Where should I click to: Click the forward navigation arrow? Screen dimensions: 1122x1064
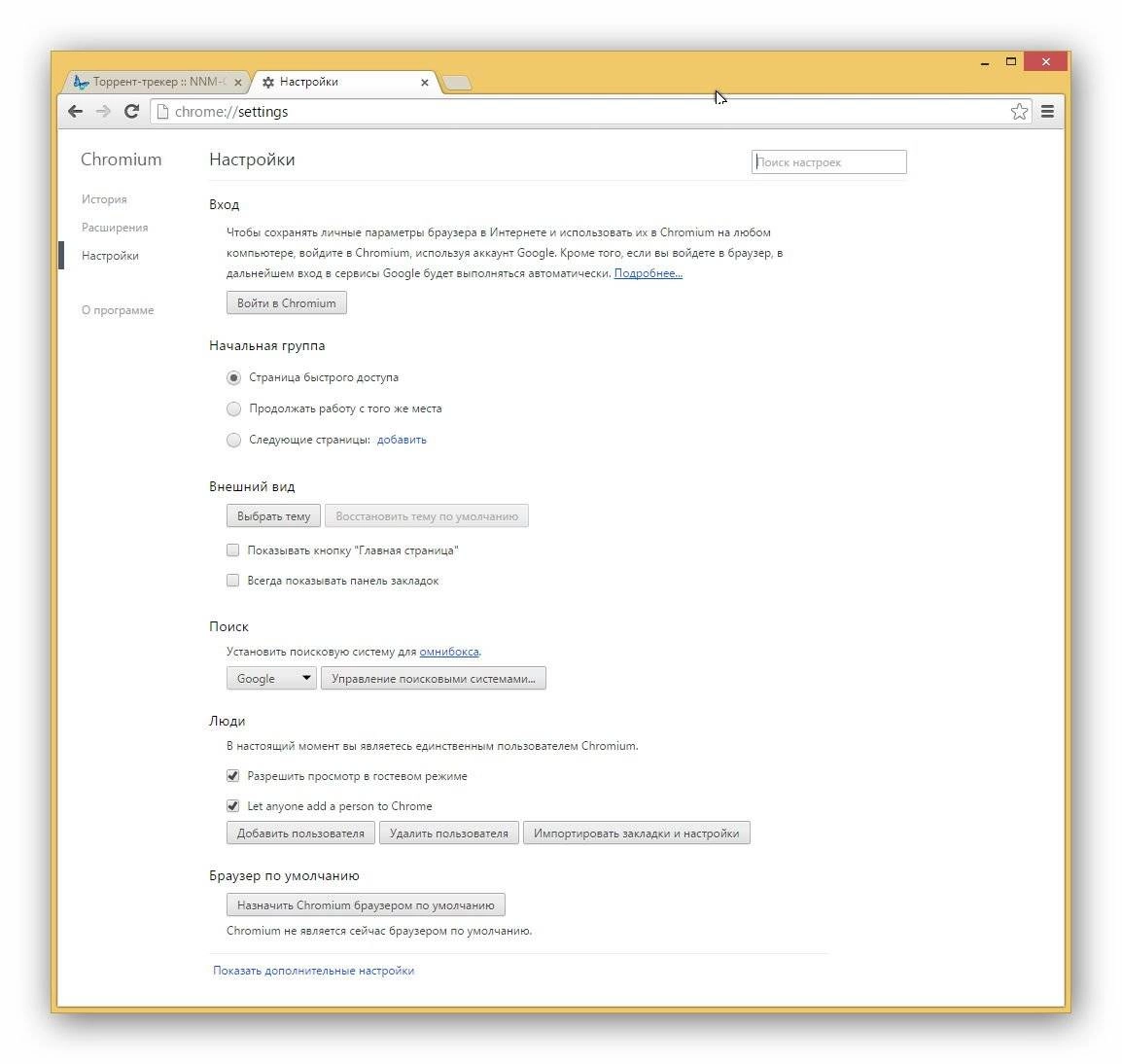pos(103,111)
